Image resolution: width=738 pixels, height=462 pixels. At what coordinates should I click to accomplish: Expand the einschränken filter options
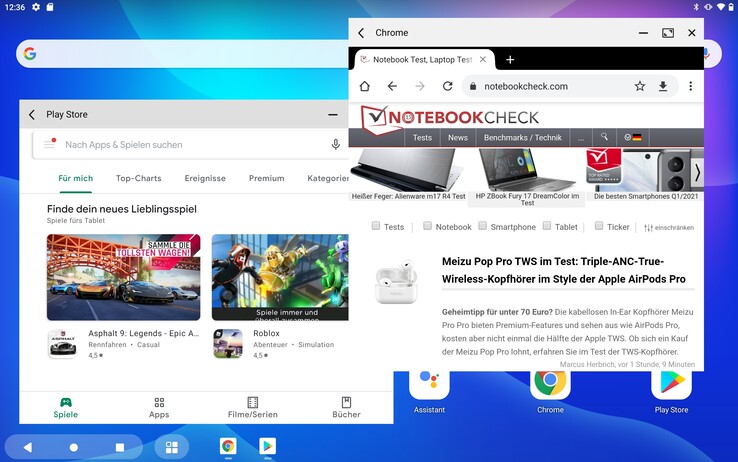(x=669, y=228)
